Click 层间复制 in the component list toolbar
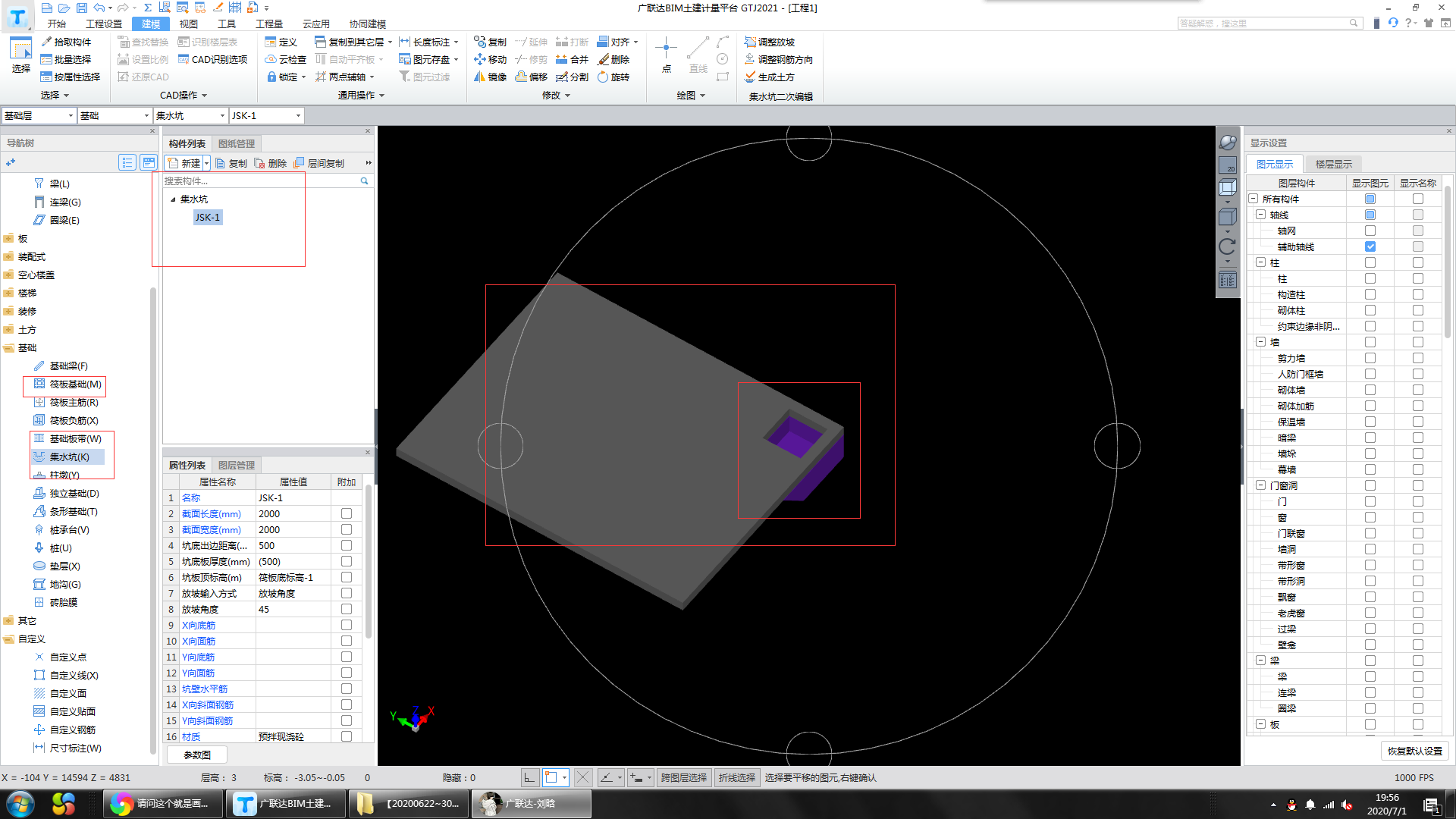The width and height of the screenshot is (1456, 819). click(x=318, y=163)
